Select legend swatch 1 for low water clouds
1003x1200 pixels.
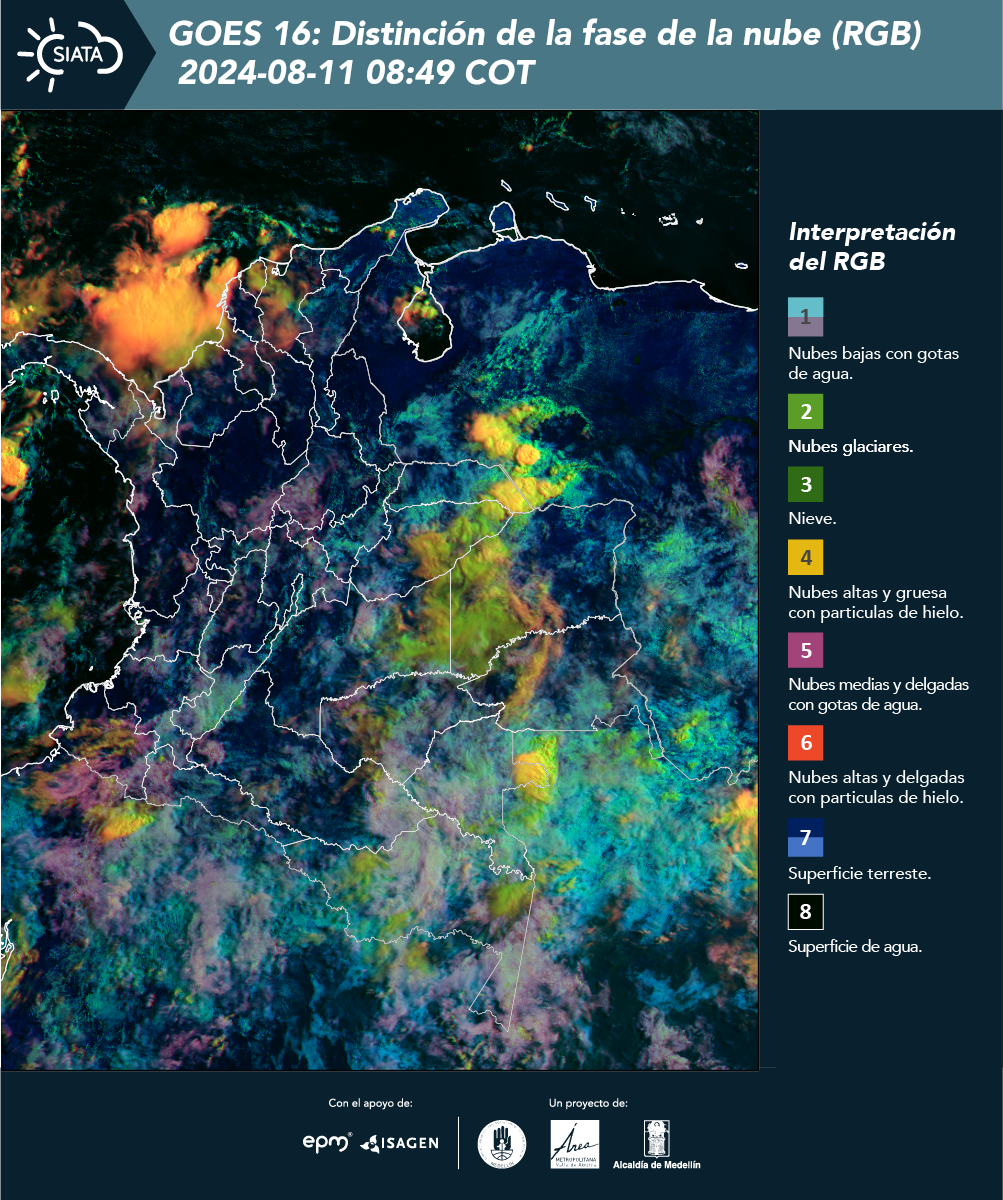(805, 317)
